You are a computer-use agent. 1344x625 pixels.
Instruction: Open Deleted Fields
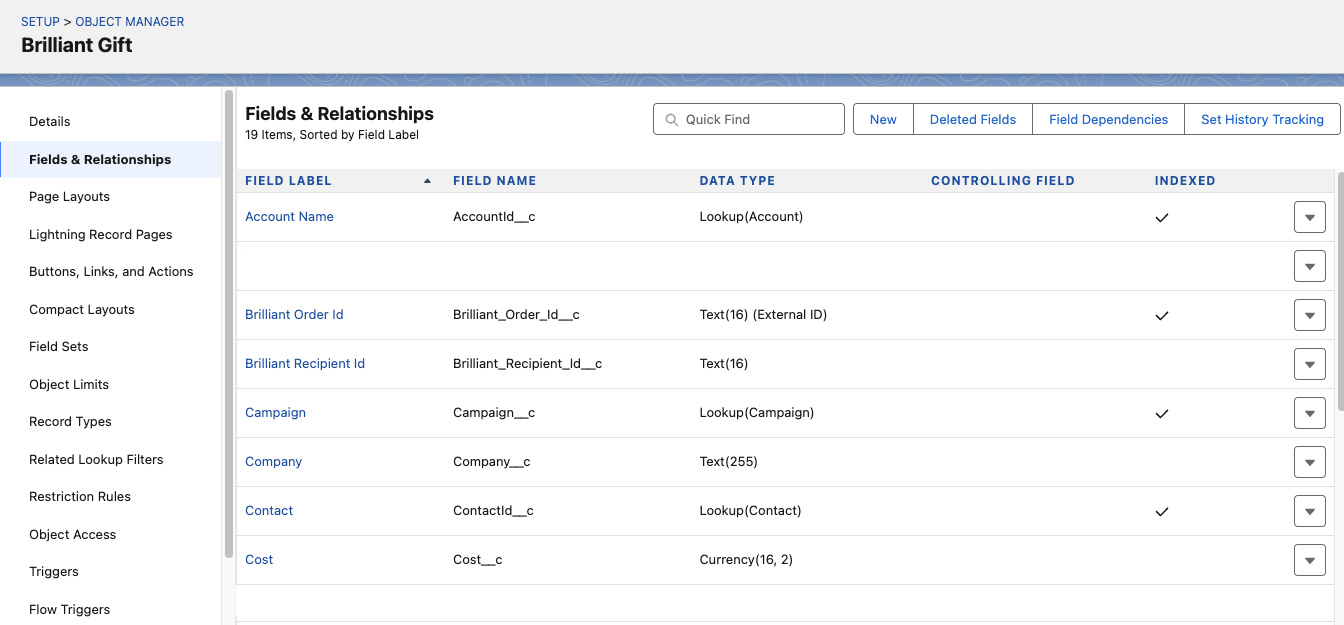972,120
